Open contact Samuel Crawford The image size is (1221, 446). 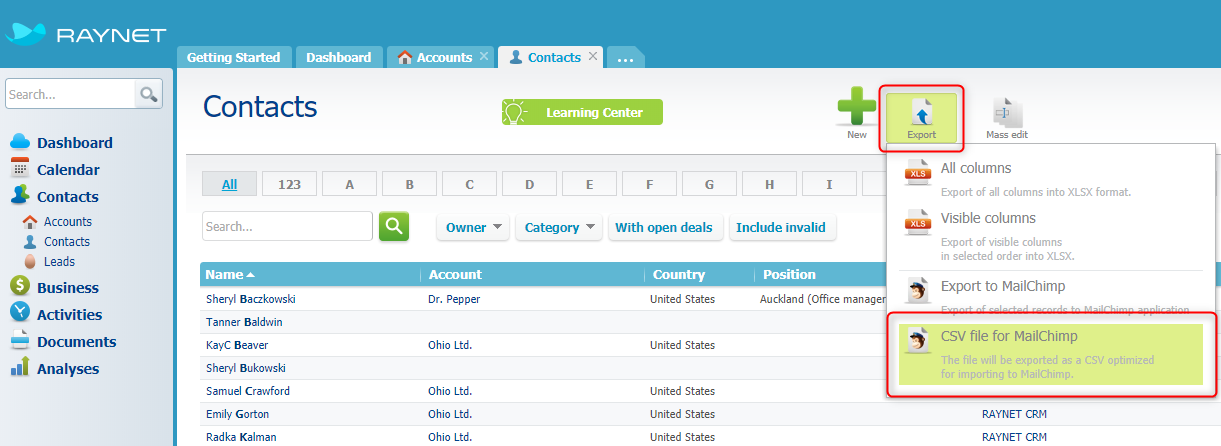pos(247,391)
